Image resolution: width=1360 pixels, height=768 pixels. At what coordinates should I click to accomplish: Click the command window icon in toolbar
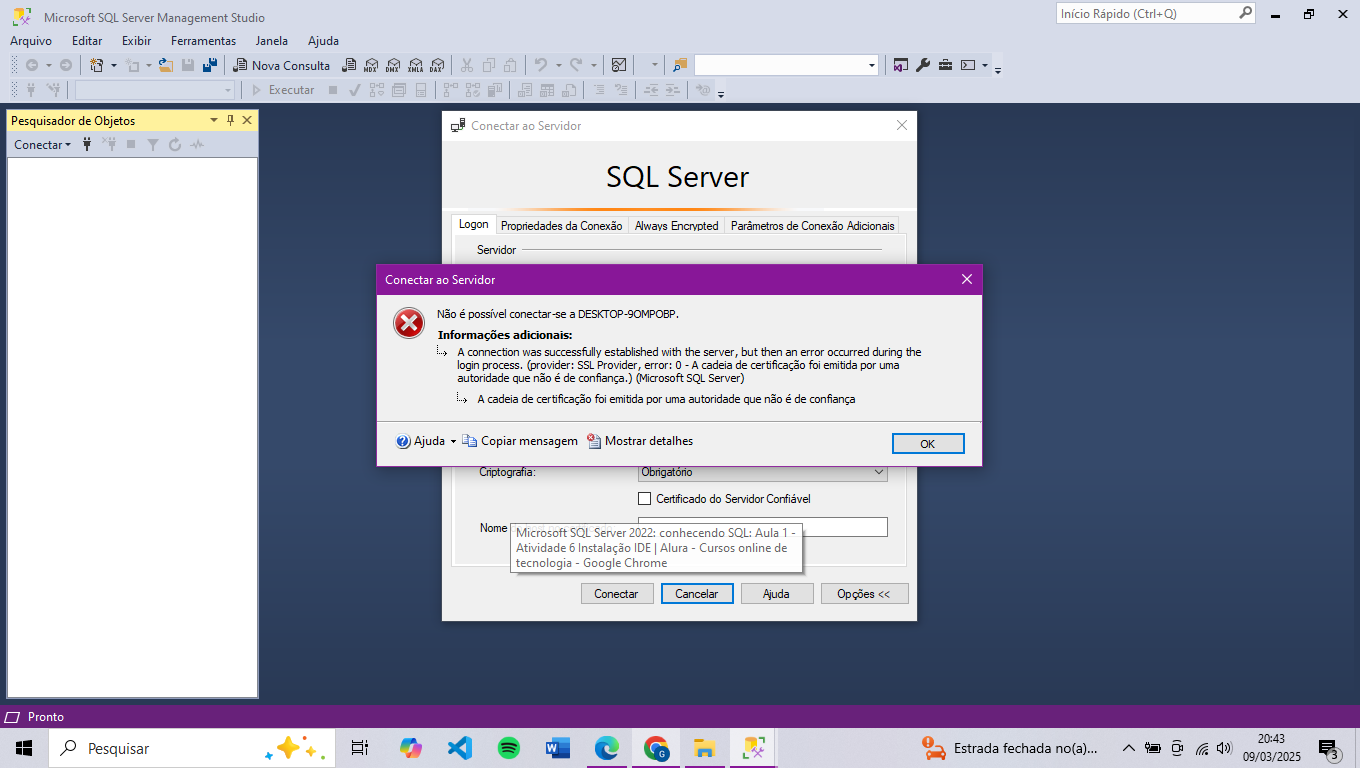(967, 65)
